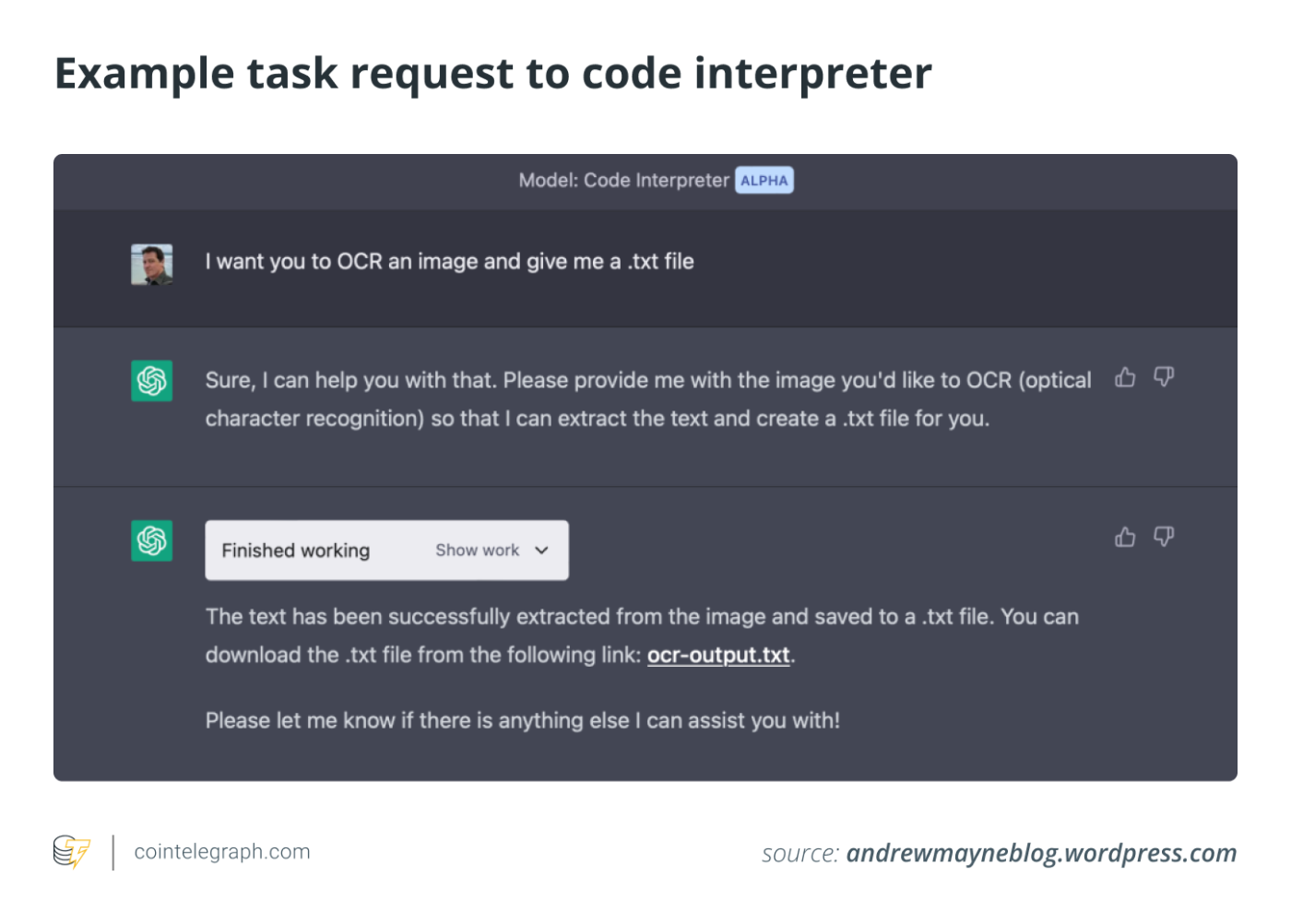The image size is (1291, 924).
Task: Select the user's OCR request message
Action: point(449,262)
